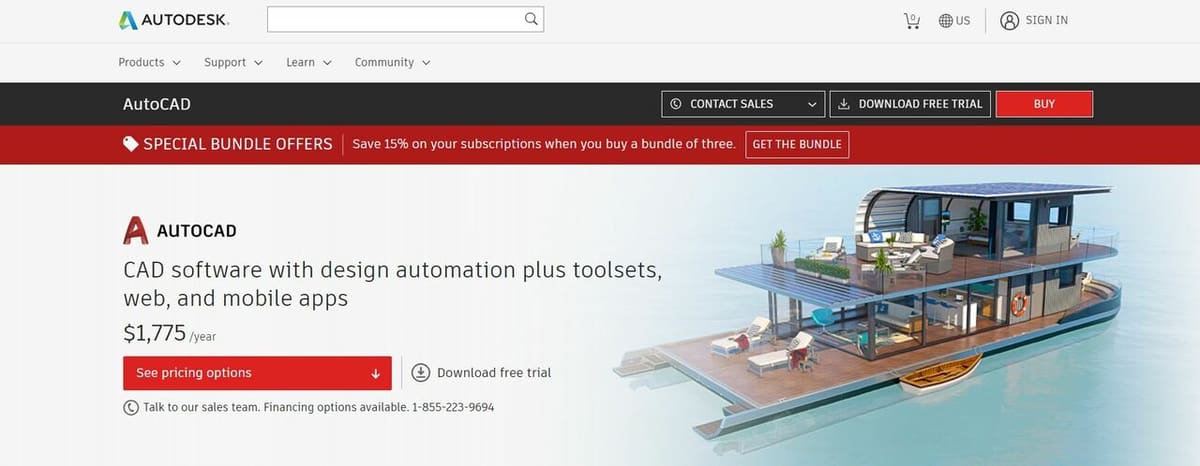Viewport: 1200px width, 466px height.
Task: Open the shopping cart icon
Action: tap(912, 20)
